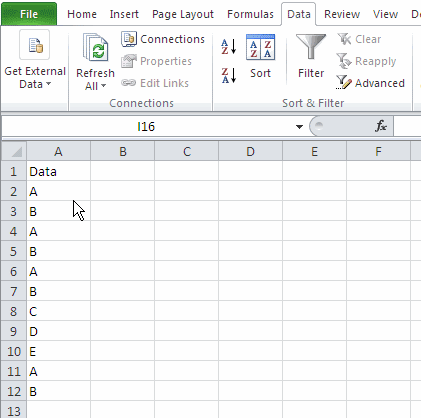Sort A to Z ascending

pyautogui.click(x=229, y=47)
